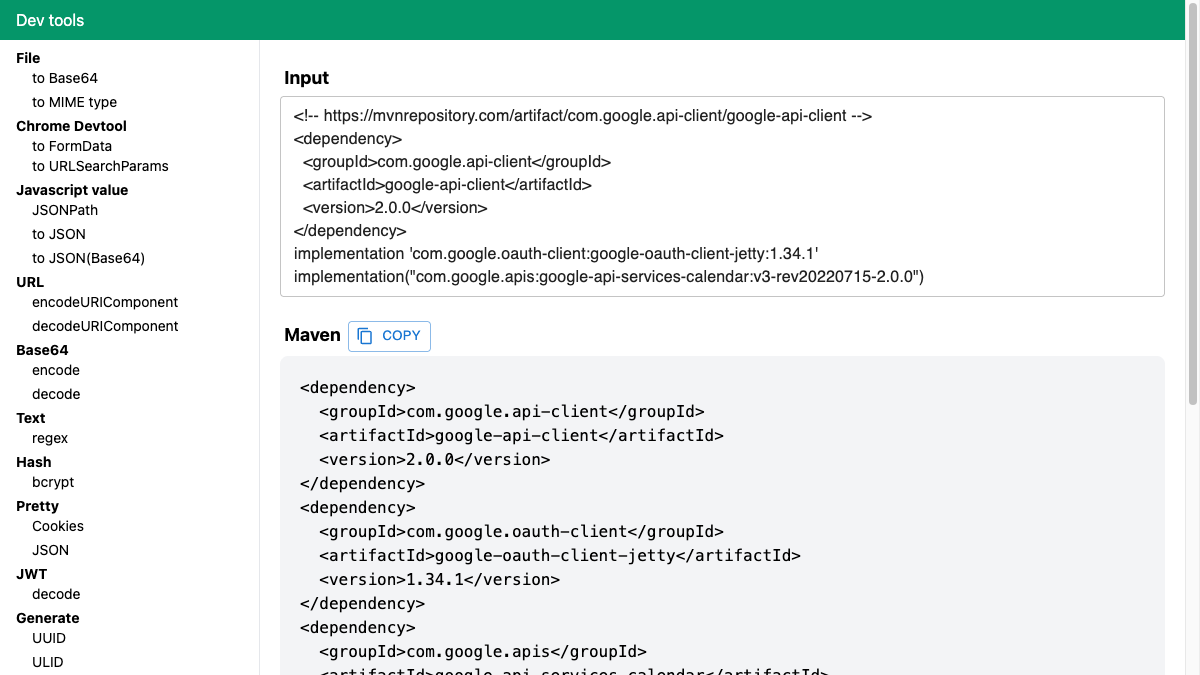This screenshot has width=1200, height=675.
Task: Open Javascript value to JSON tool
Action: pos(58,234)
